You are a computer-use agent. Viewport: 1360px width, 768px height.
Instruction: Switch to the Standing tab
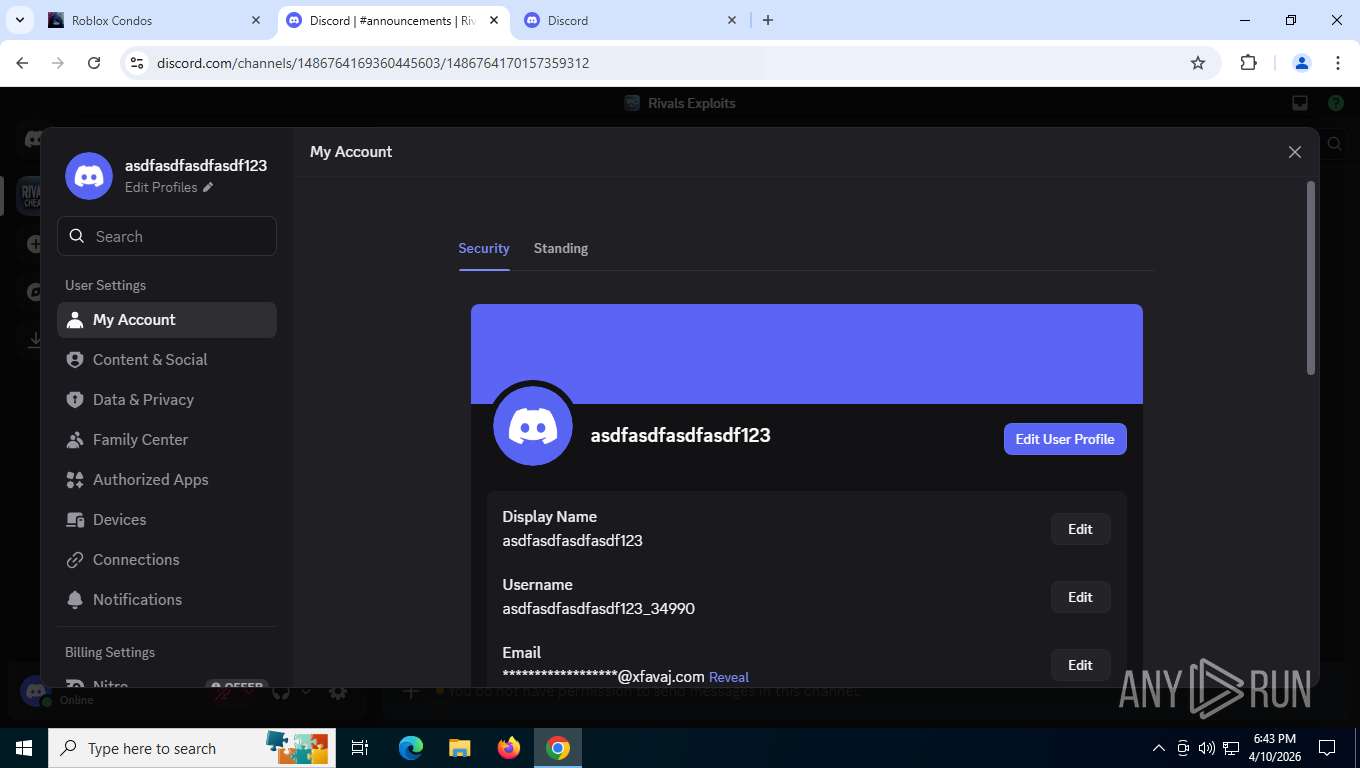[561, 248]
